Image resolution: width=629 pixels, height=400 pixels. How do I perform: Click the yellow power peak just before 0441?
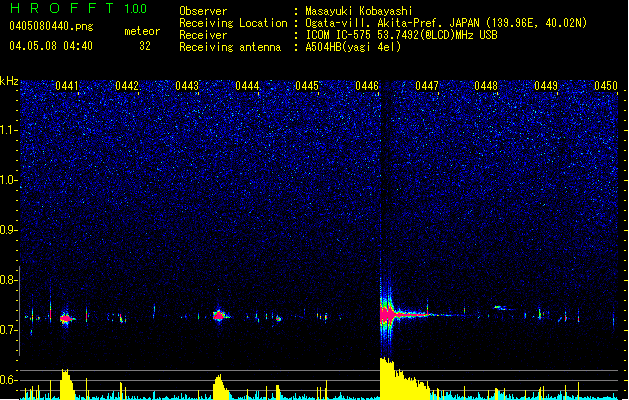[67, 384]
